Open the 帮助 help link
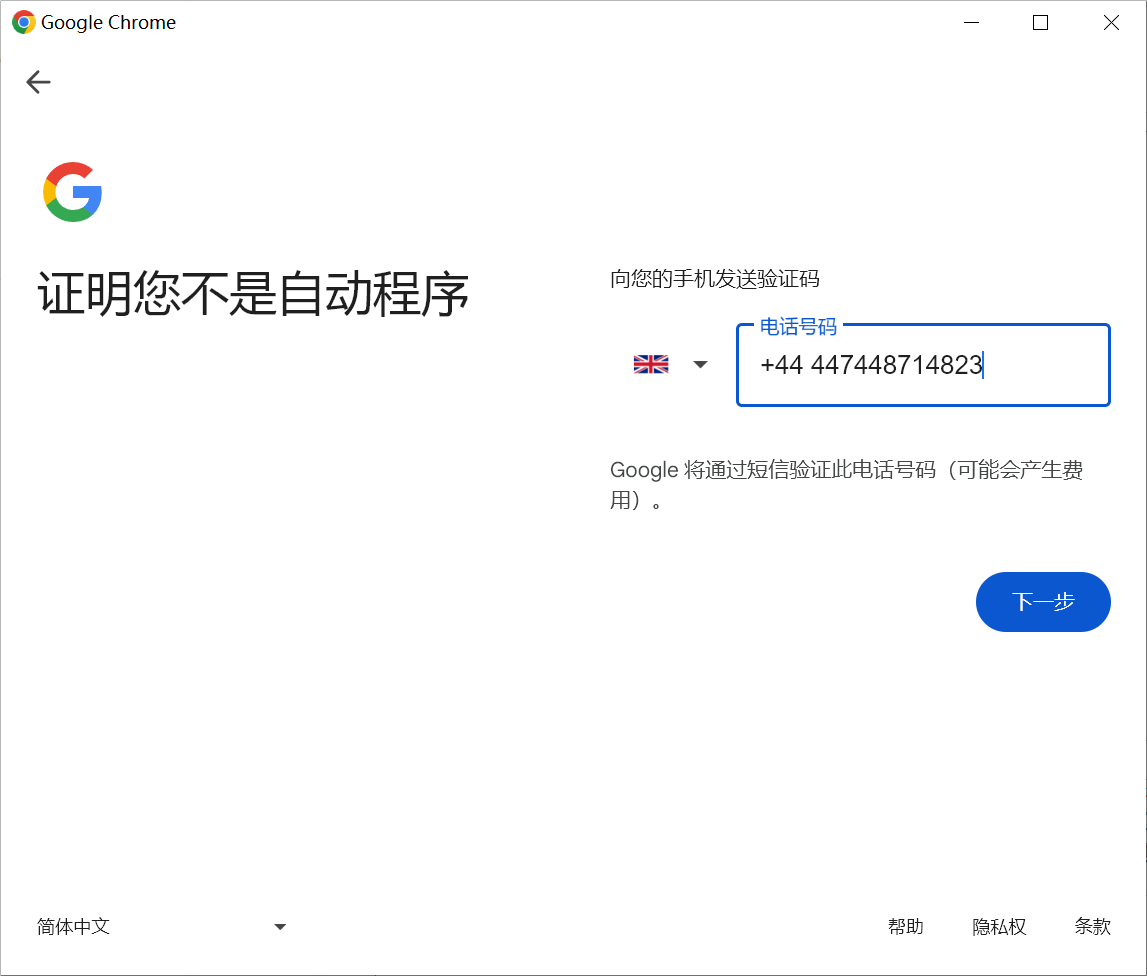Viewport: 1147px width, 976px height. 906,927
